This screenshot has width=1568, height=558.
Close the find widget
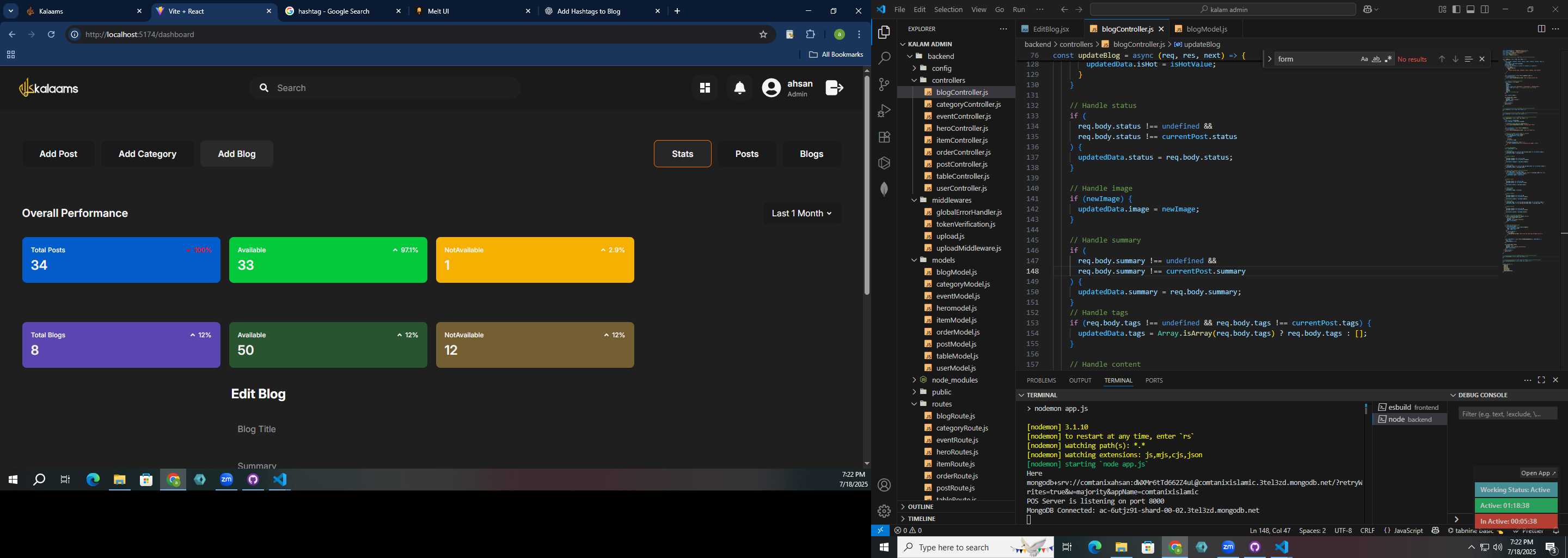click(x=1482, y=59)
